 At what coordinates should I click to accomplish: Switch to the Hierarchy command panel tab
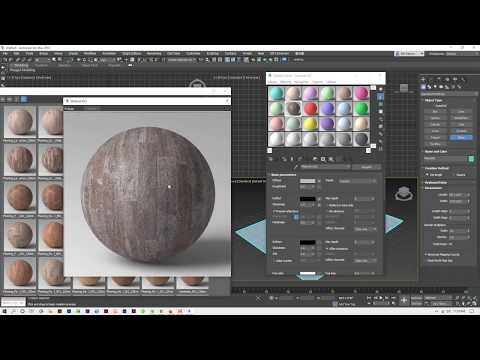click(439, 79)
